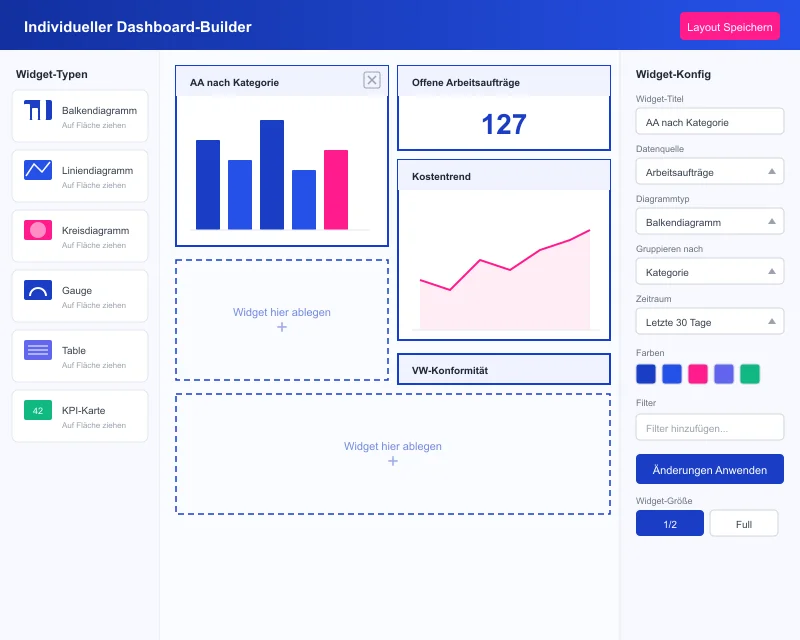The height and width of the screenshot is (640, 800).
Task: Click the plus in the lower drop zone
Action: 393,462
